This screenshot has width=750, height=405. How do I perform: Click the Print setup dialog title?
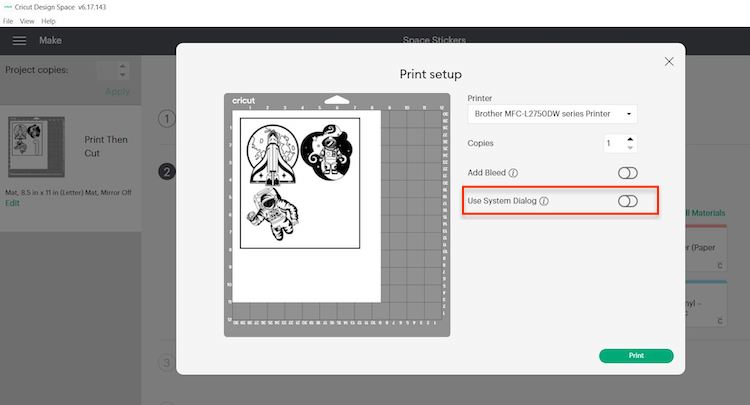click(x=430, y=75)
